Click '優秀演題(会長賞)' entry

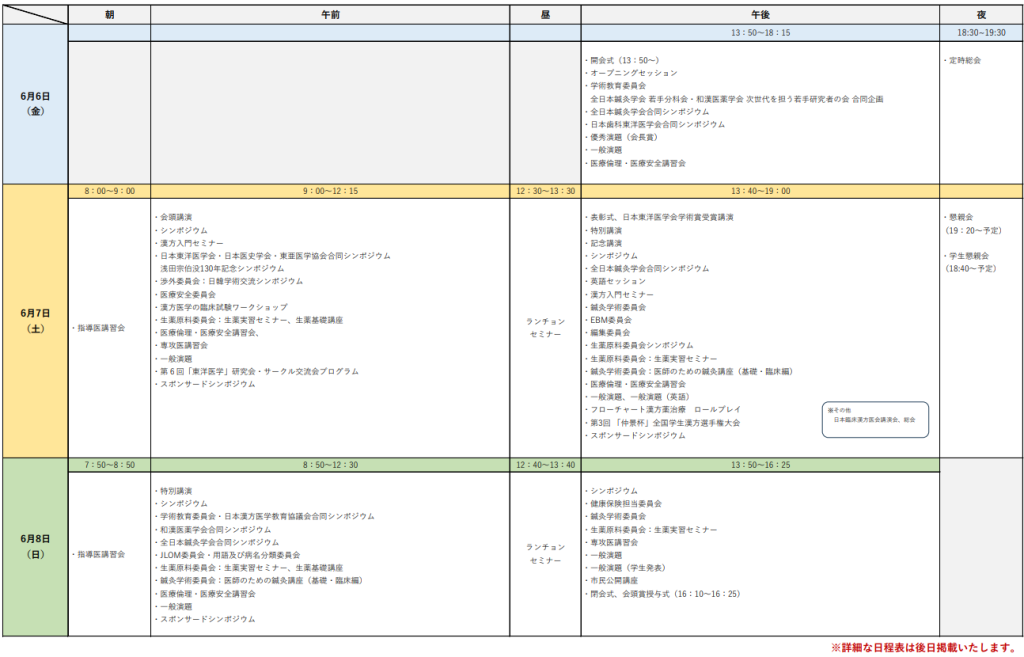coord(622,137)
